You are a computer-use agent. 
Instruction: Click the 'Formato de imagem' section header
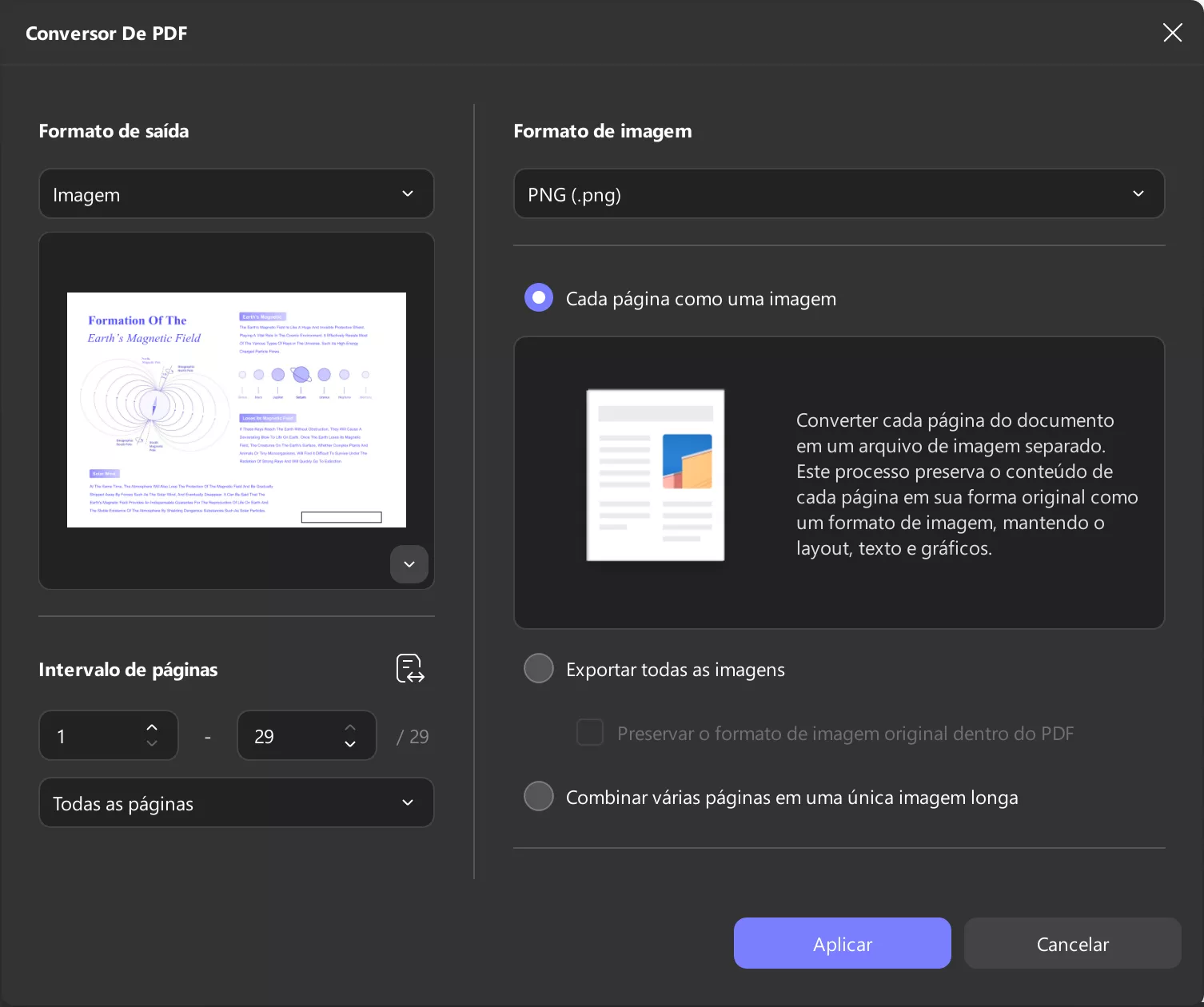pos(602,130)
